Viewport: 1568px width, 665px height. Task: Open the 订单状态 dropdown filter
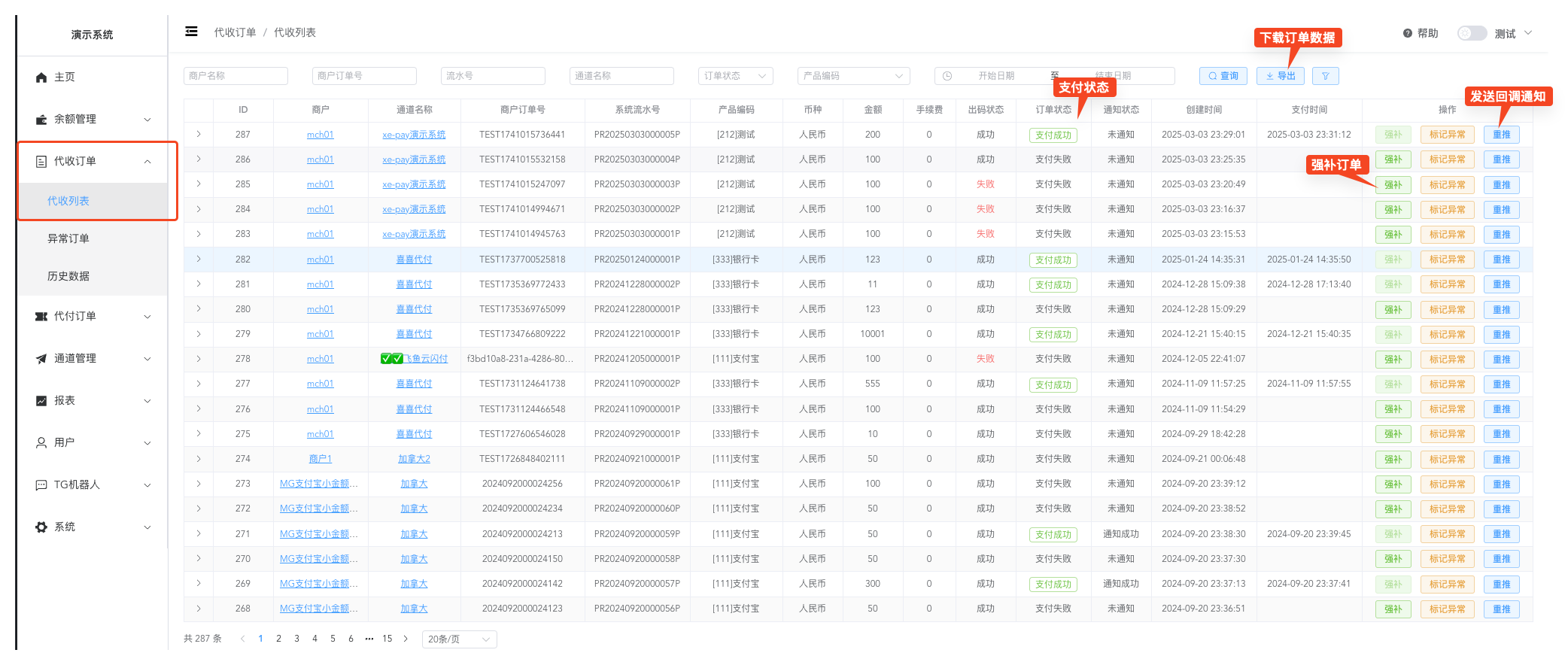click(x=735, y=76)
